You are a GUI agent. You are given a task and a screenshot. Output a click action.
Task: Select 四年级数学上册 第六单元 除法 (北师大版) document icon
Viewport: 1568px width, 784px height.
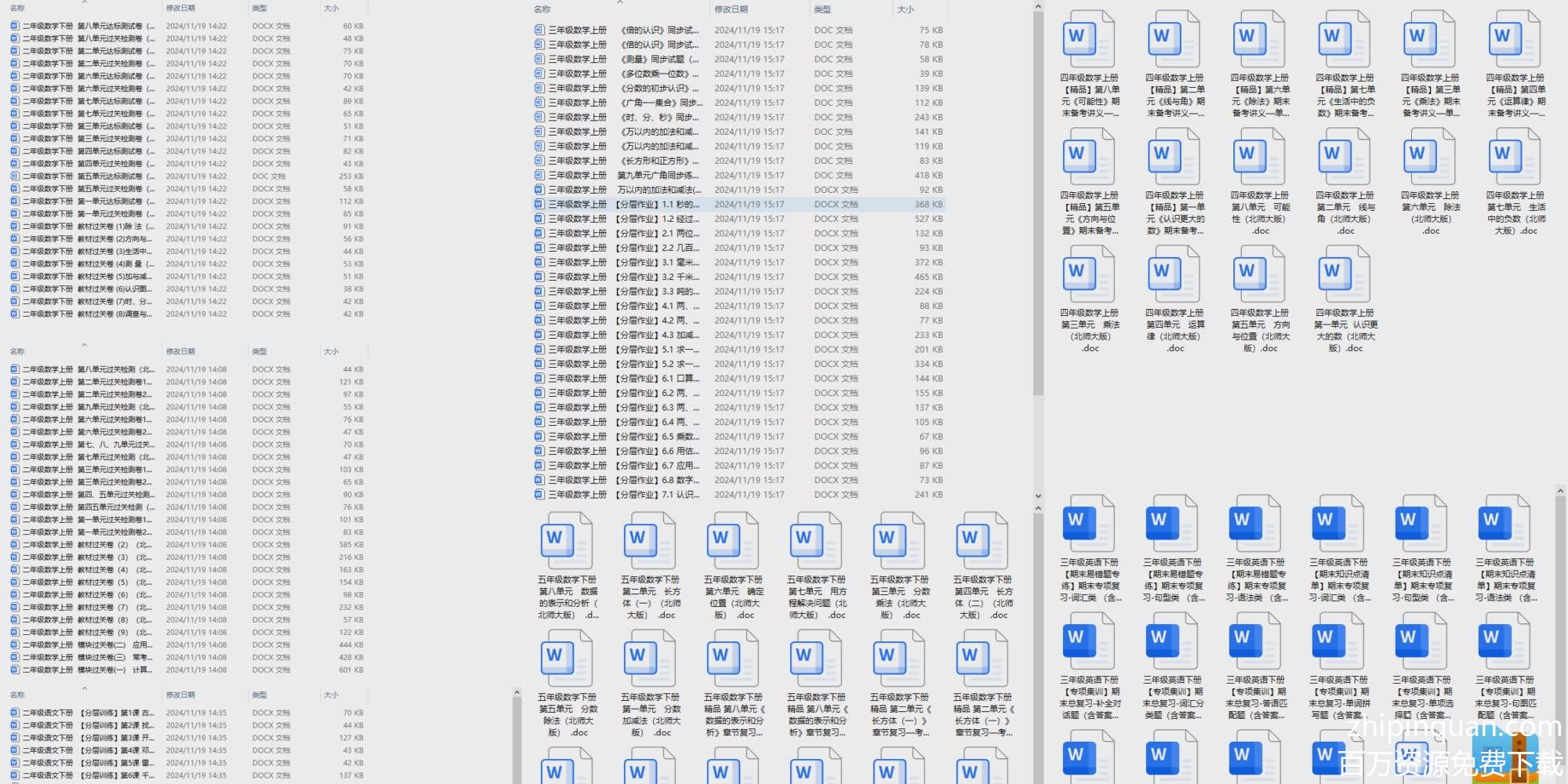pos(1431,157)
